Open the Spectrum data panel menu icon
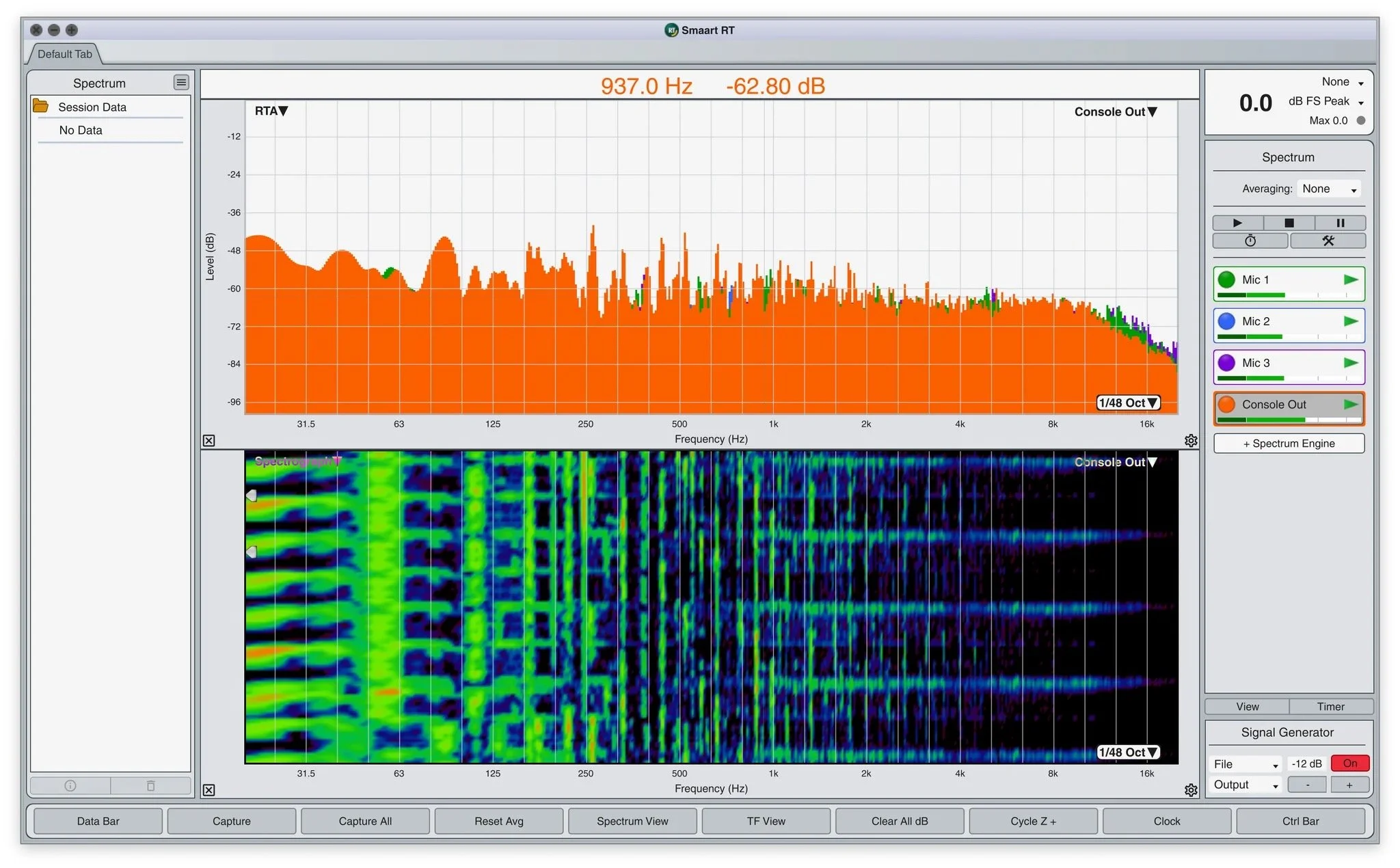Screen dimensions: 1400x868 (181, 83)
